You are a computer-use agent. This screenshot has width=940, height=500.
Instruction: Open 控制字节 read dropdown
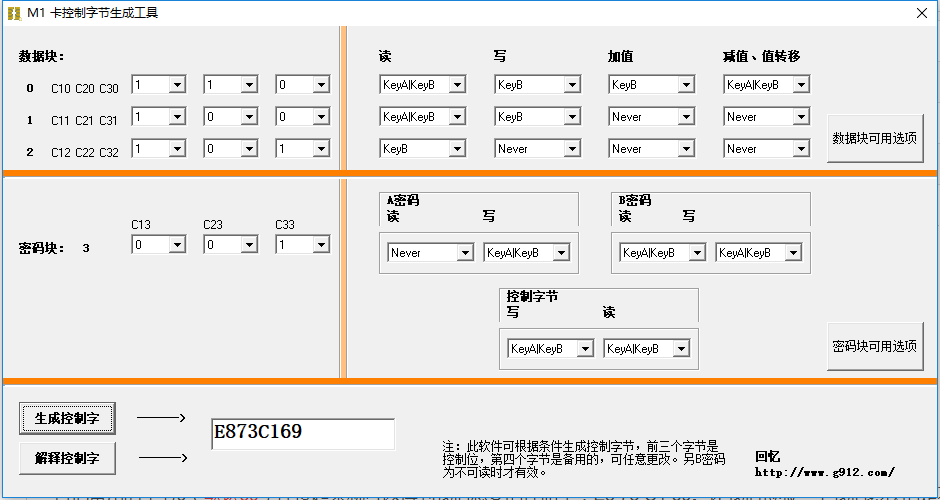(x=680, y=348)
